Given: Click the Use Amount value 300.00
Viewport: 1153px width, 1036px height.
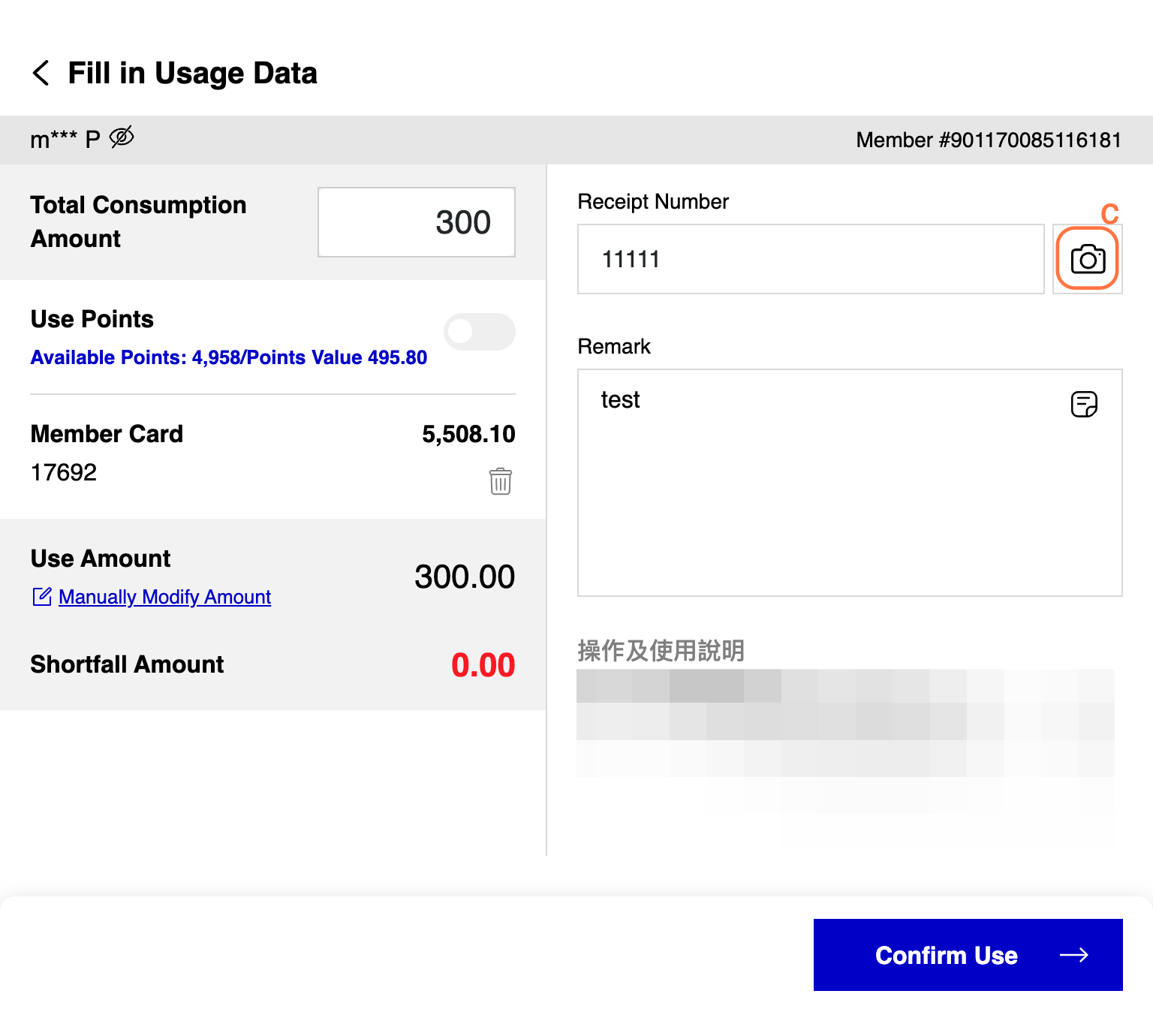Looking at the screenshot, I should coord(465,577).
